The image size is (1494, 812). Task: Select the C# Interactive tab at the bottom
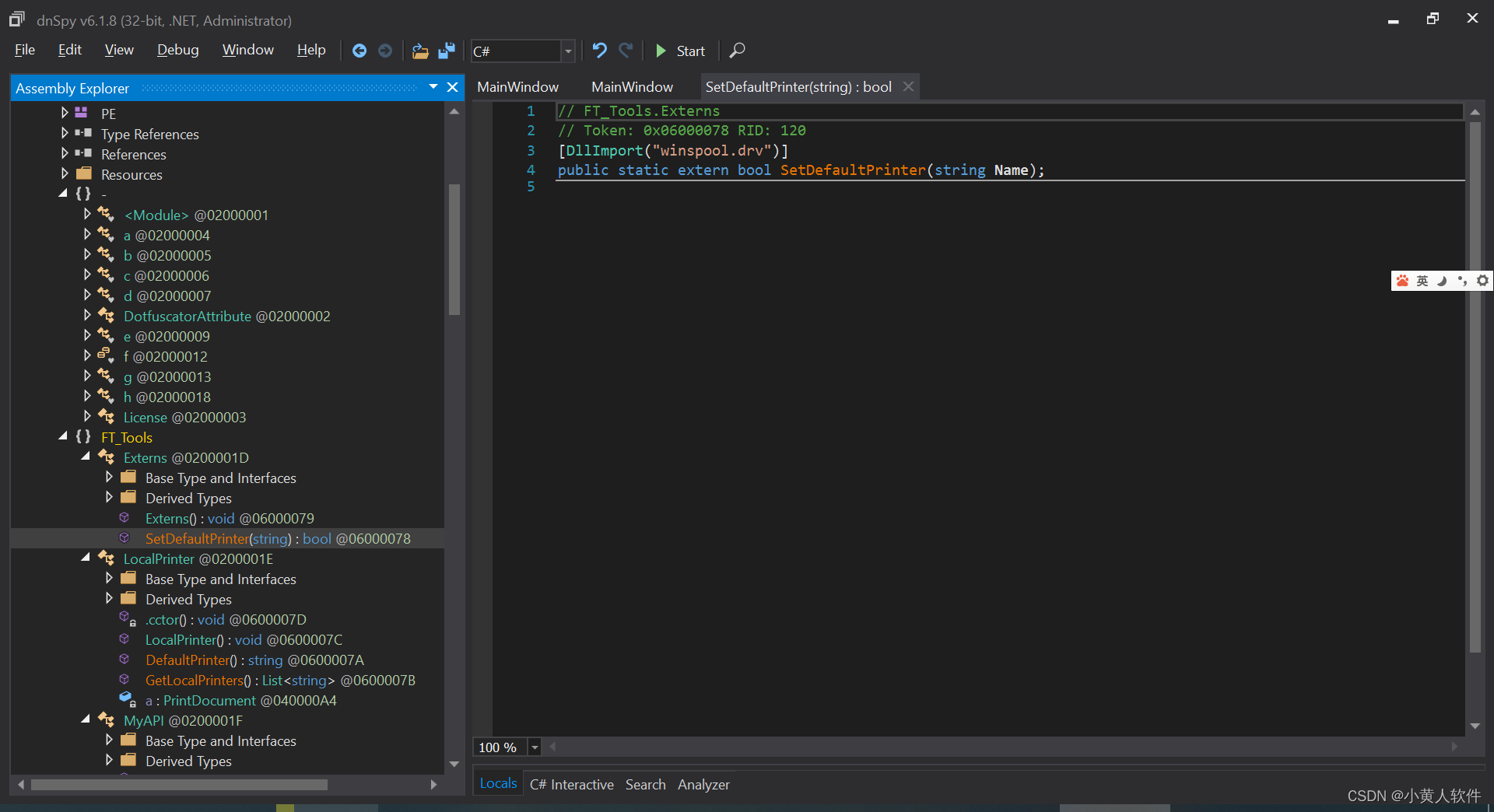pos(571,784)
